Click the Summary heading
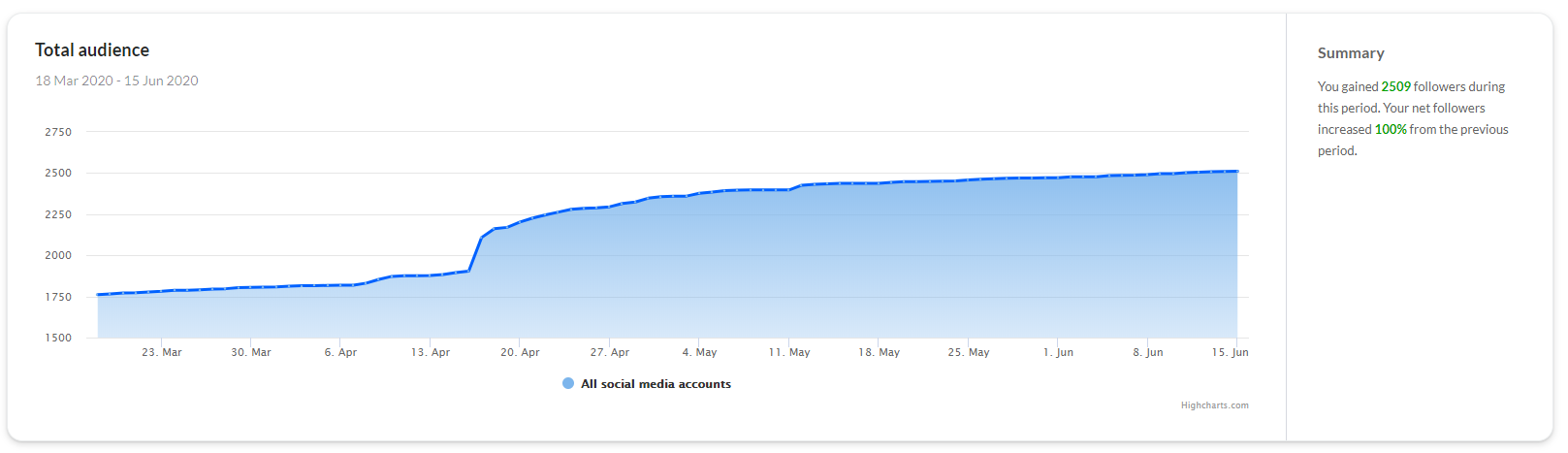 (x=1351, y=53)
